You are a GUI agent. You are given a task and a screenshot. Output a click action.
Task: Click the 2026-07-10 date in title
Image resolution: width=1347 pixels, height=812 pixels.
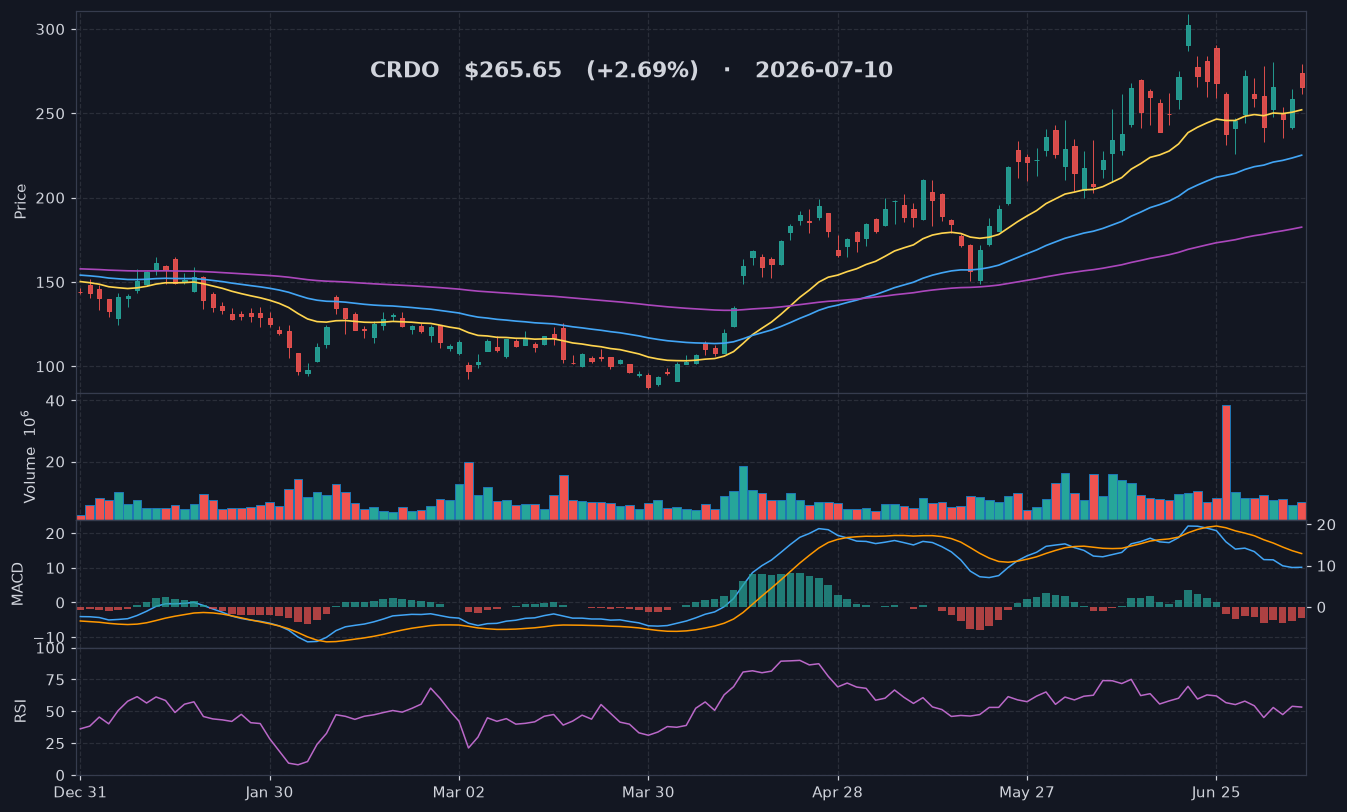click(x=824, y=71)
